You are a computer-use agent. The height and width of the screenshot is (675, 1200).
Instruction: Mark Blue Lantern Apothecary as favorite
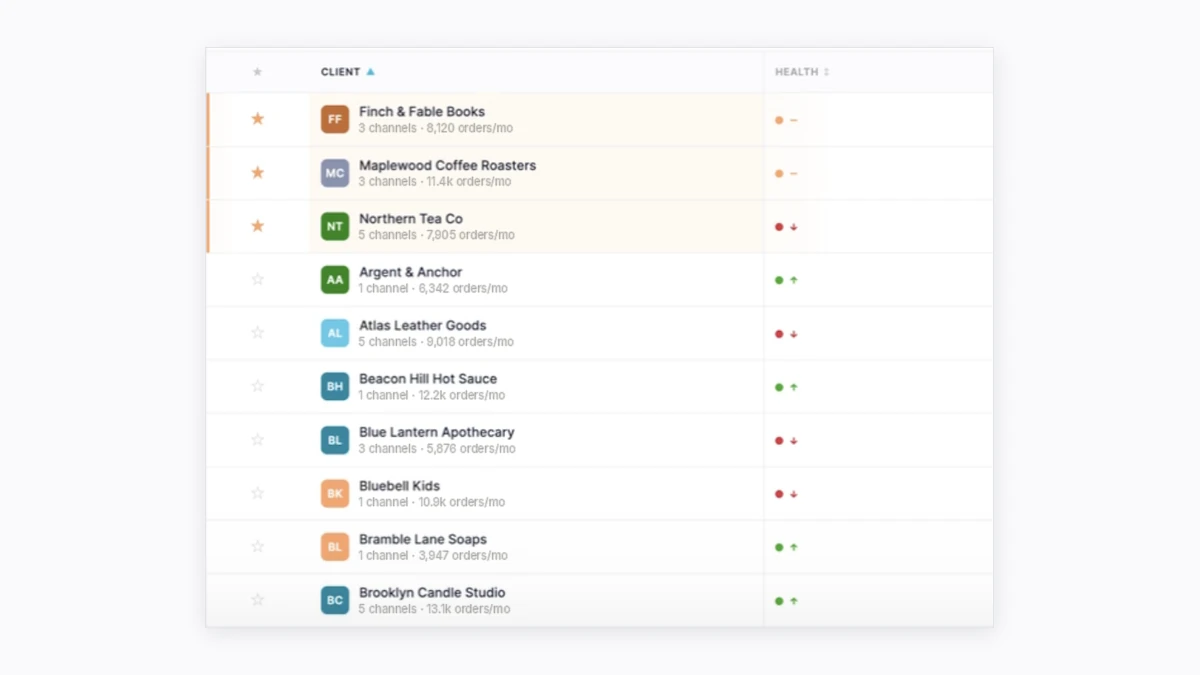click(x=257, y=440)
